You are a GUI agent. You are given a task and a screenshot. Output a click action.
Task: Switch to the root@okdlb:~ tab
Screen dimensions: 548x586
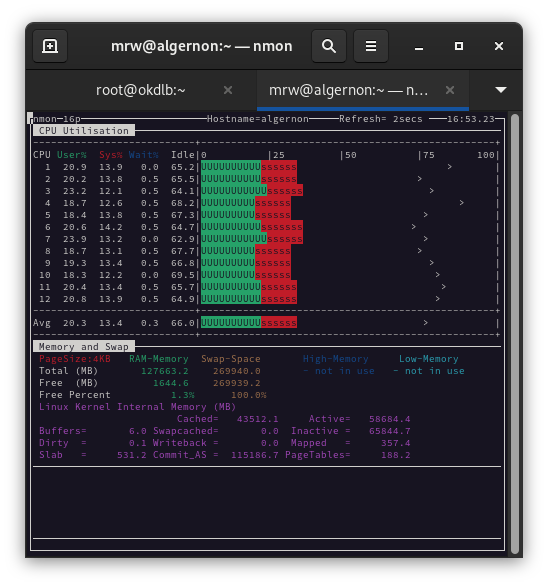[141, 90]
